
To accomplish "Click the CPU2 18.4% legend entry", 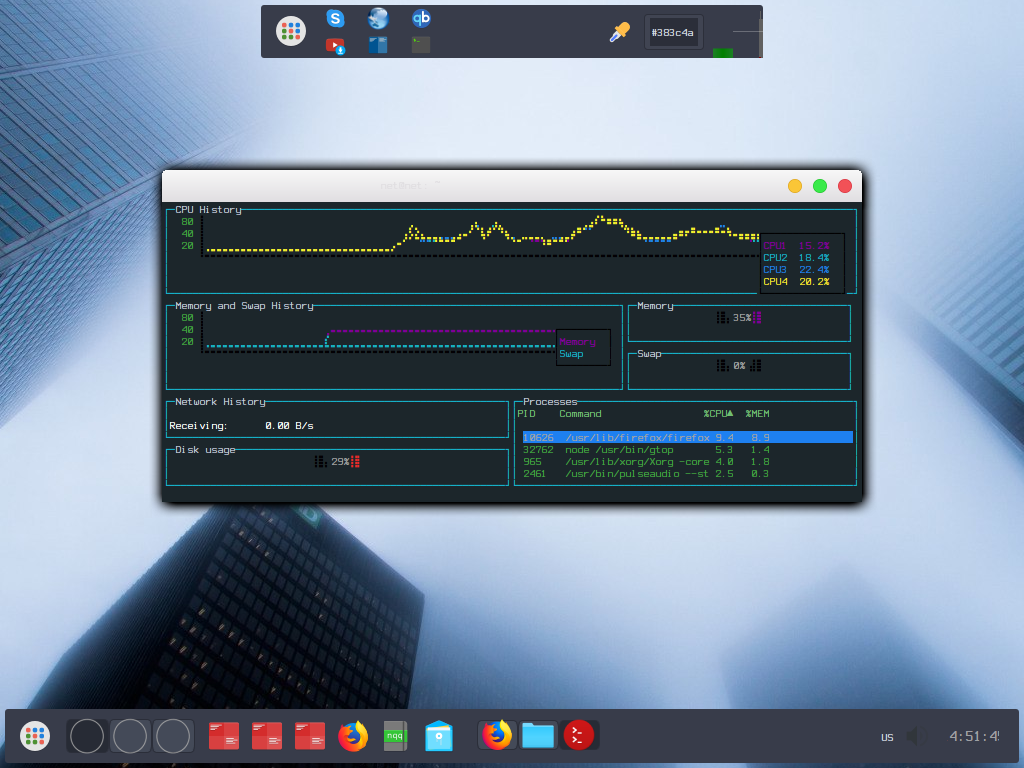I will click(796, 258).
